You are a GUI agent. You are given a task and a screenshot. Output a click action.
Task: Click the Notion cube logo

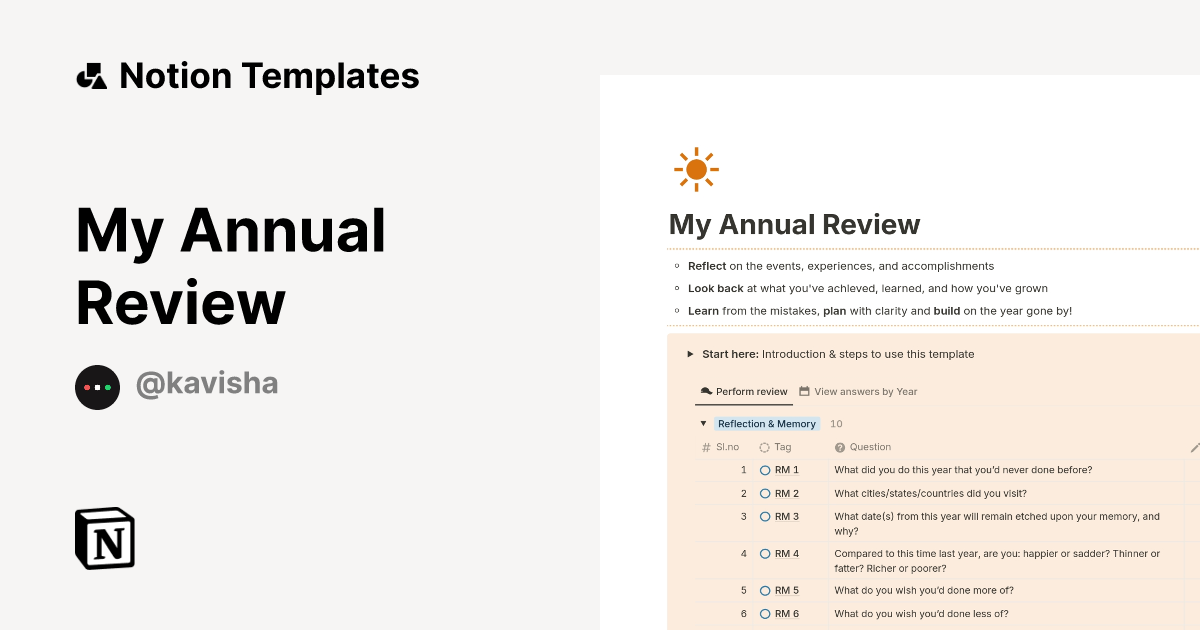click(x=105, y=538)
